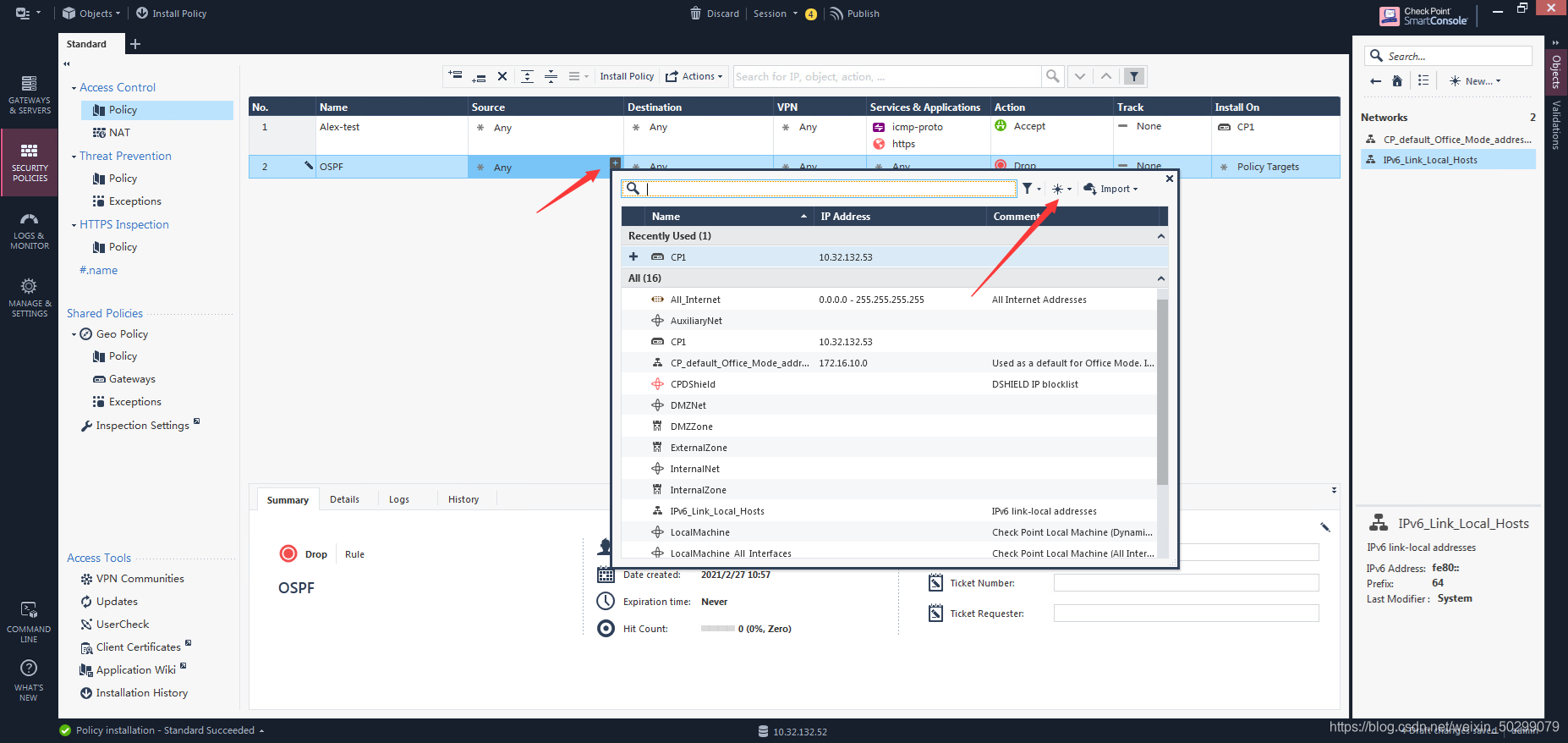Jump to next search result arrow

coord(1080,76)
